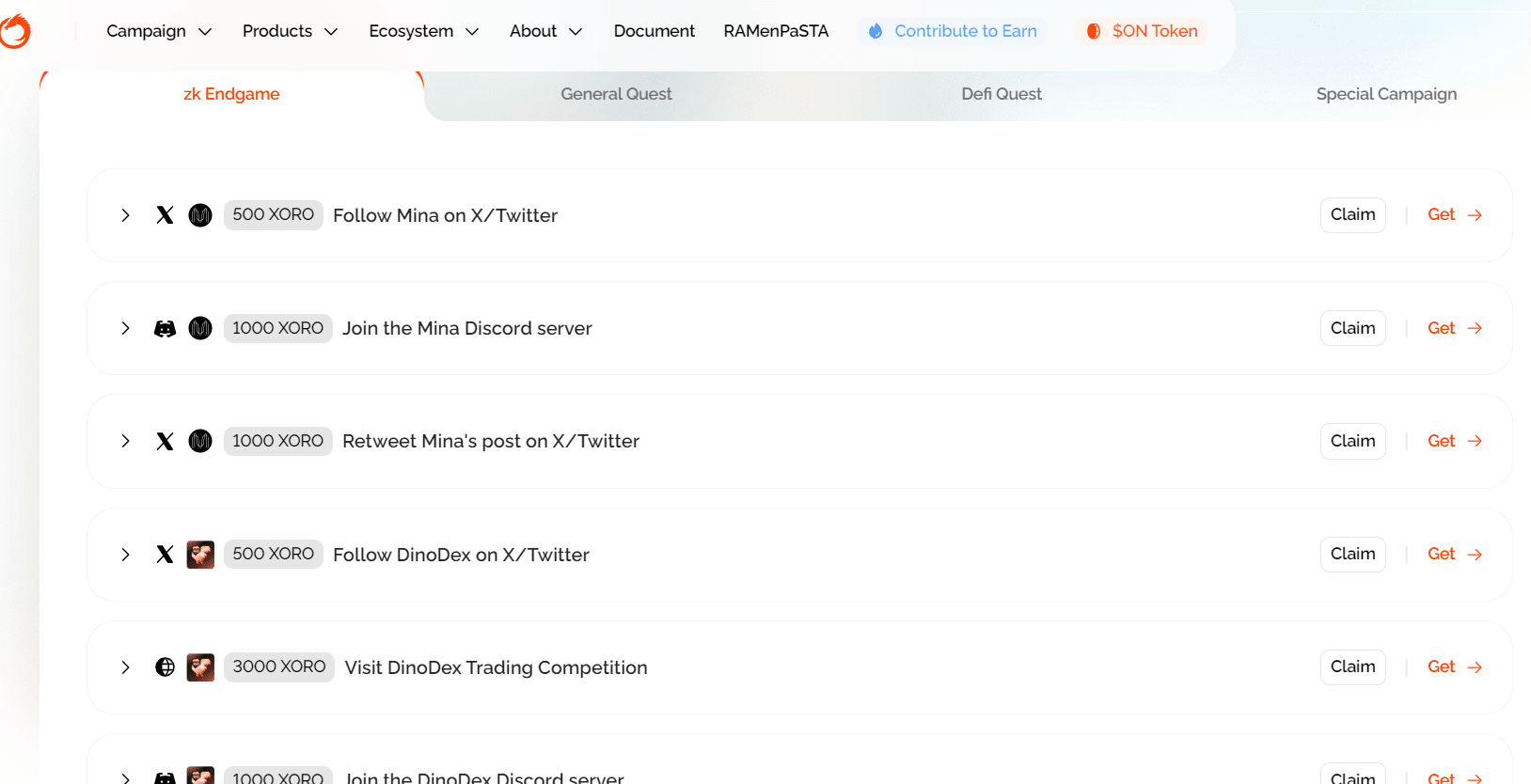Screen dimensions: 1531x784
Task: Click the 'Follow Mina on X/Twitter' title
Action: click(x=445, y=215)
